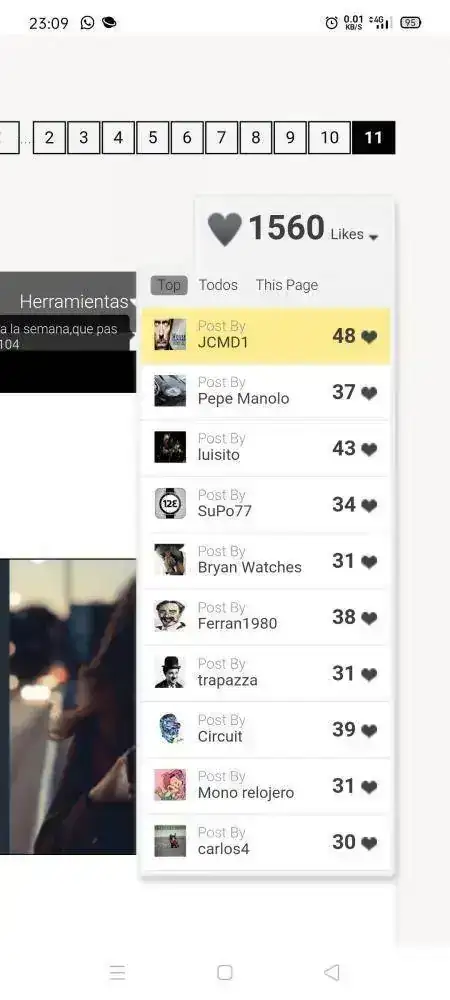Viewport: 450px width, 1000px height.
Task: Open post by Pepe Manolo
Action: pyautogui.click(x=266, y=392)
